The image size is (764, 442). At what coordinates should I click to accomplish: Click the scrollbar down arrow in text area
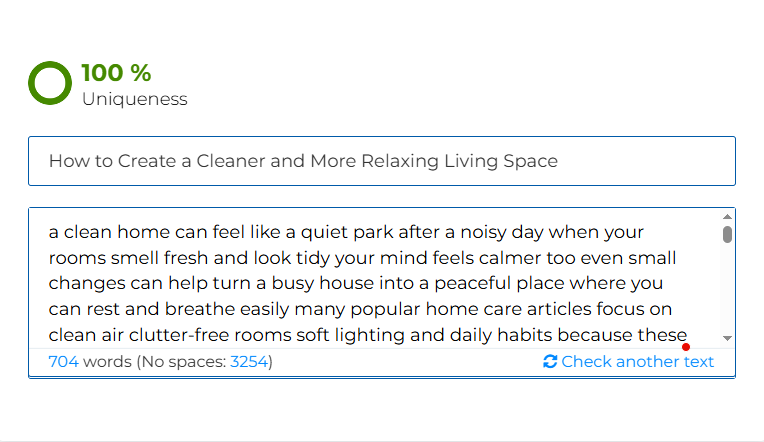[727, 338]
